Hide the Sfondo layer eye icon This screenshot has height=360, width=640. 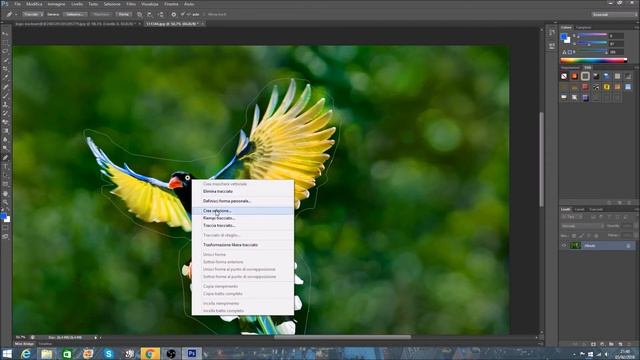[x=564, y=245]
